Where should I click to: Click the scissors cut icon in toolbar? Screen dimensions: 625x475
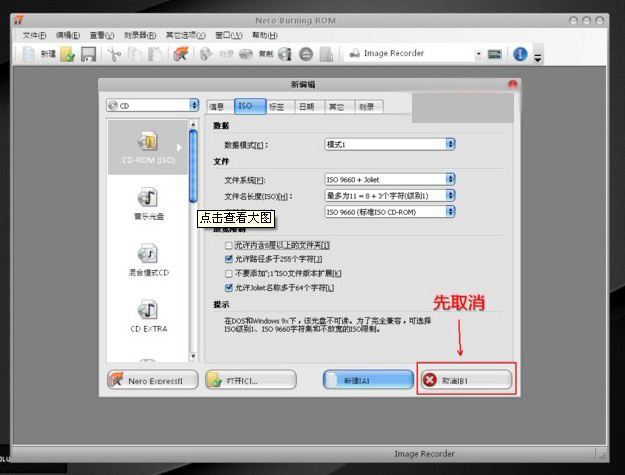pos(114,54)
